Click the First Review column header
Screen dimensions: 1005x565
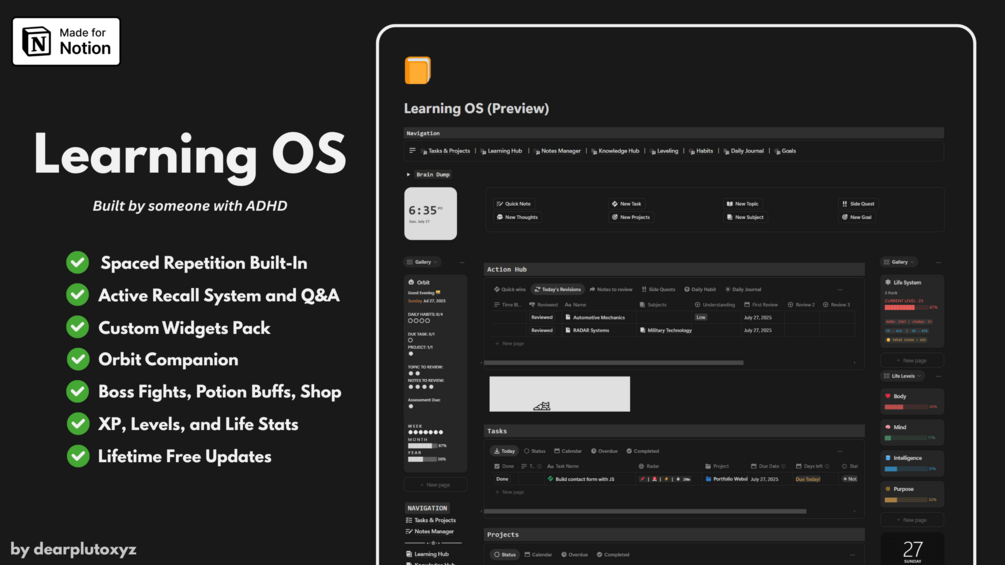click(x=761, y=305)
